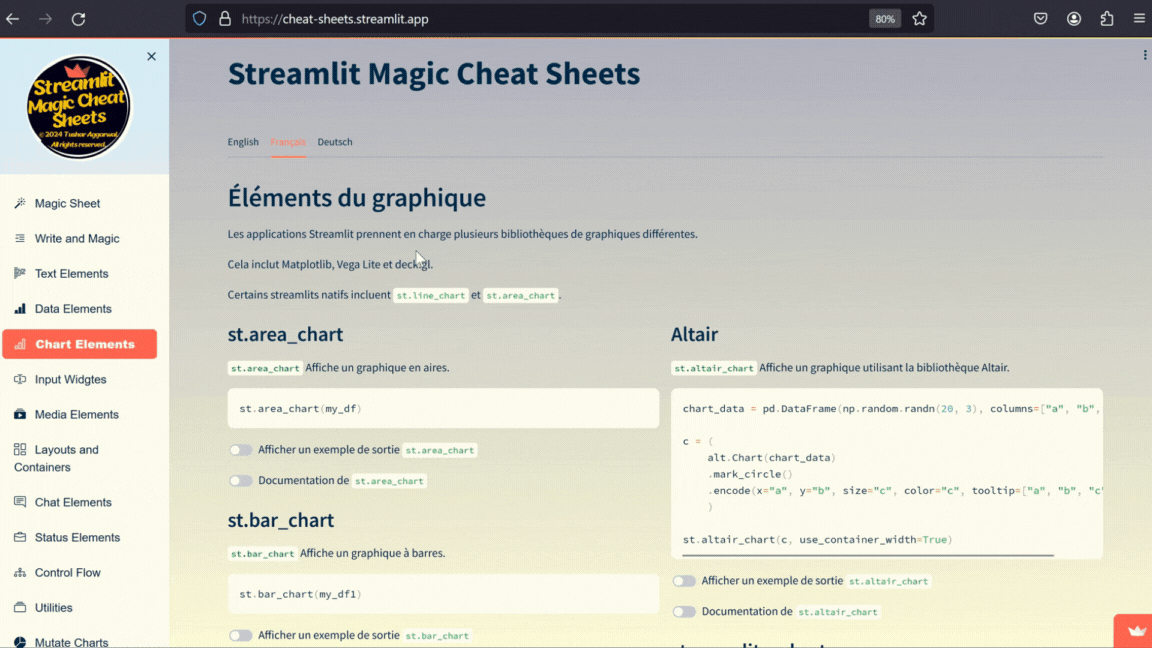Open the Magic Sheet page
Screen dimensions: 1152x648
79,204
